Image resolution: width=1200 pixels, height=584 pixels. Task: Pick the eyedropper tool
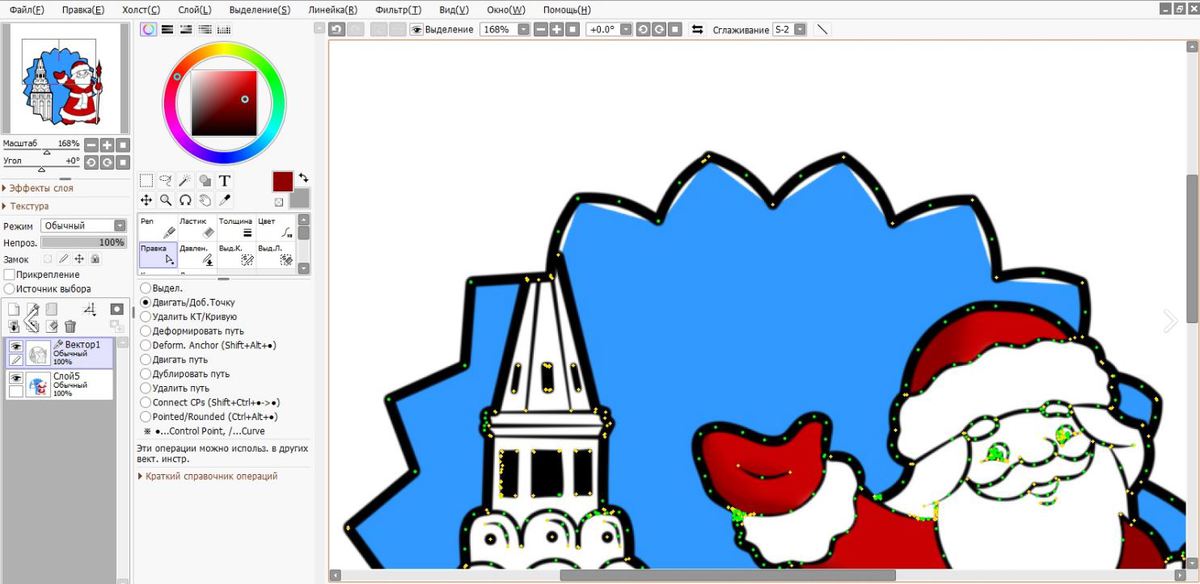(x=225, y=200)
